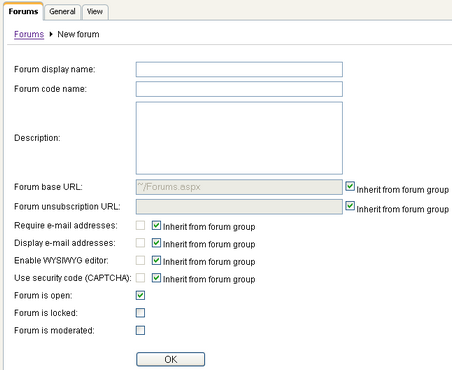This screenshot has width=452, height=370.
Task: Toggle the Enable WYSIWYG editor checkbox
Action: click(140, 260)
